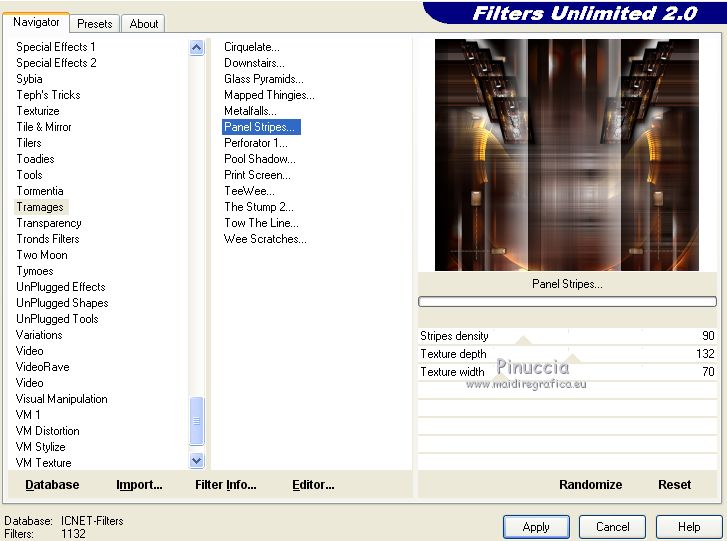
Task: Select the Tymoes category
Action: 35,271
